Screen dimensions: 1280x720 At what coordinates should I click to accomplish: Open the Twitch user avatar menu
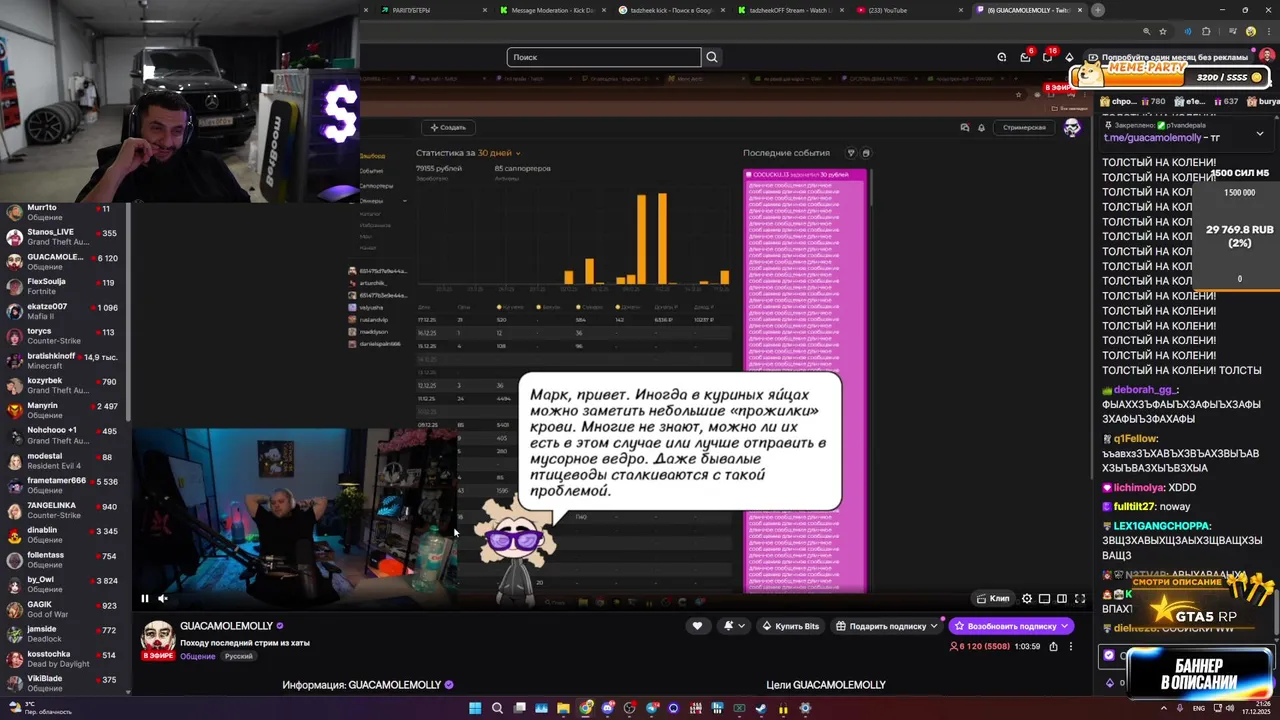1267,57
